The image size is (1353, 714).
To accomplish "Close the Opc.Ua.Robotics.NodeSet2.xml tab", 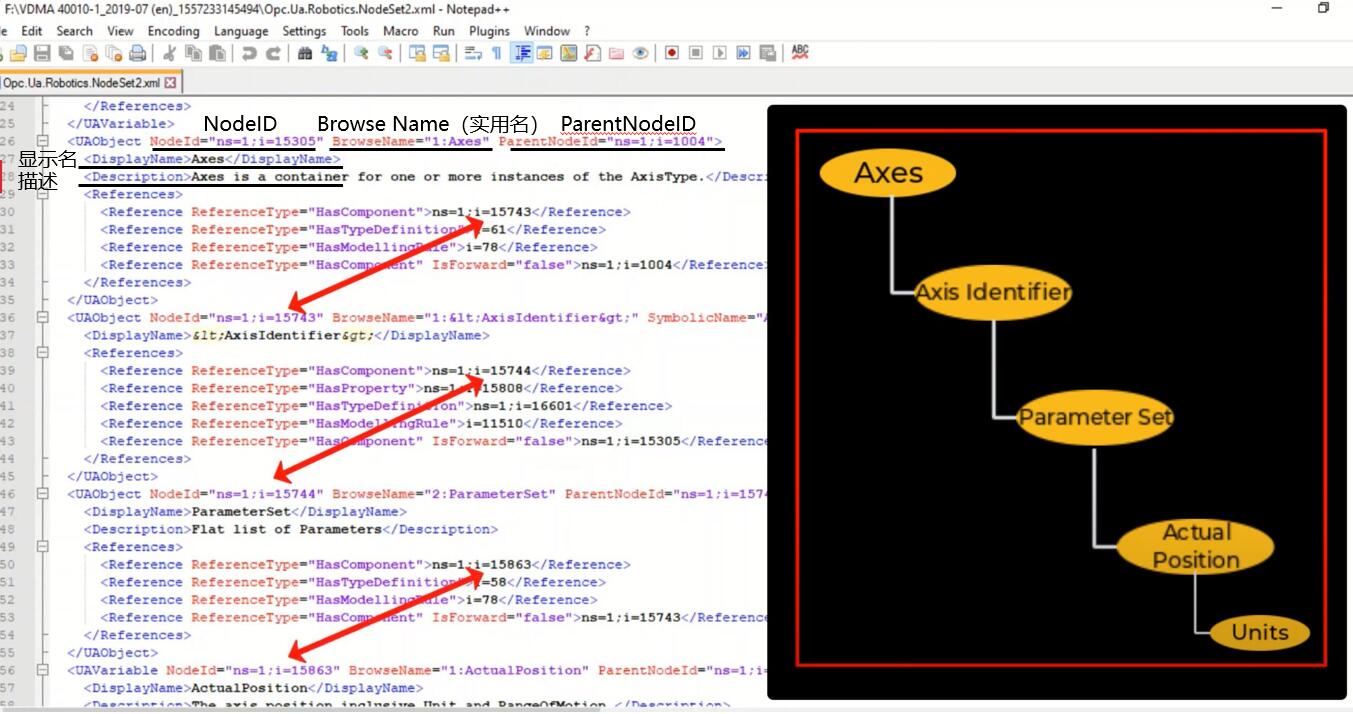I will [170, 83].
